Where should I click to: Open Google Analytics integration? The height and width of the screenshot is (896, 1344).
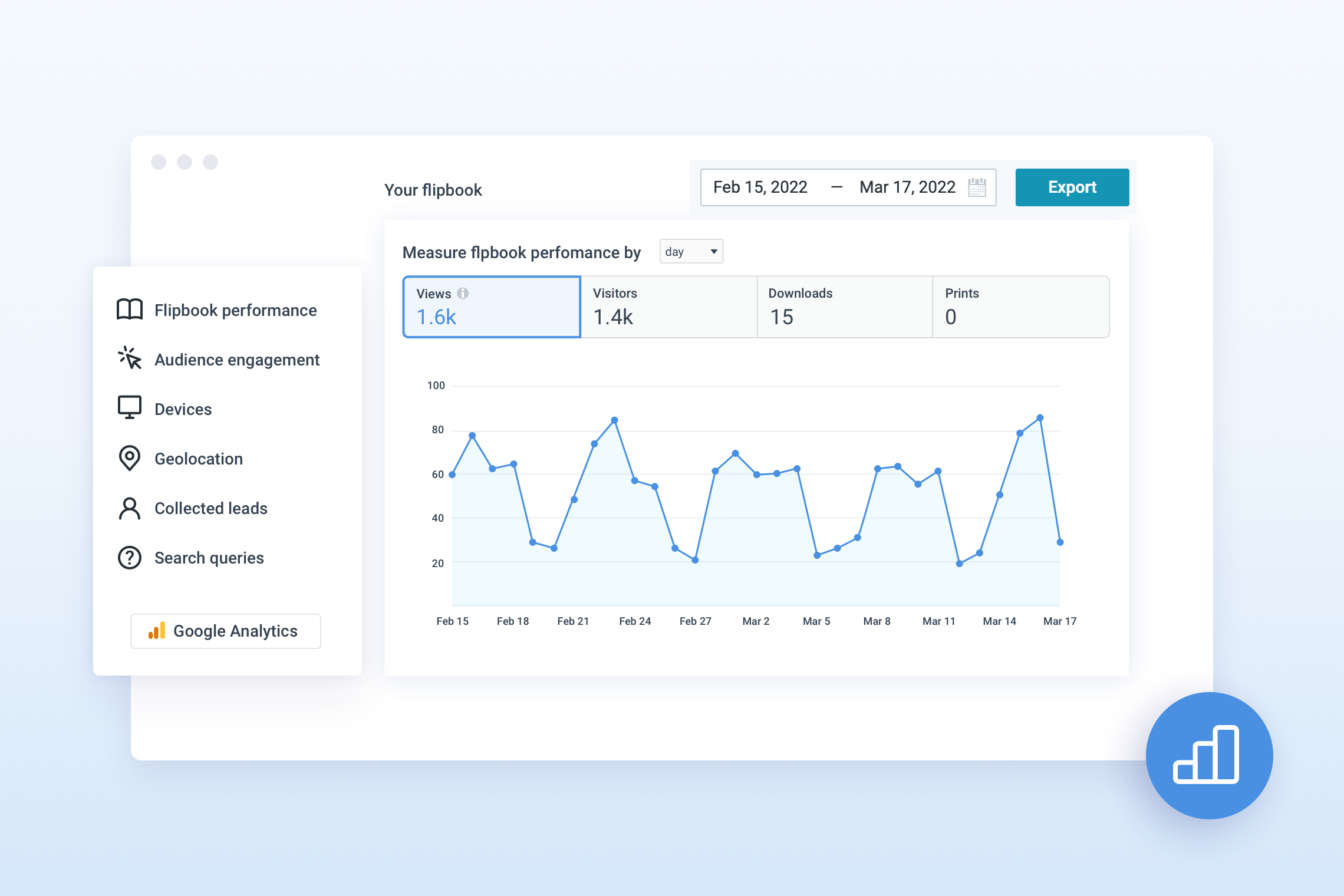click(225, 631)
